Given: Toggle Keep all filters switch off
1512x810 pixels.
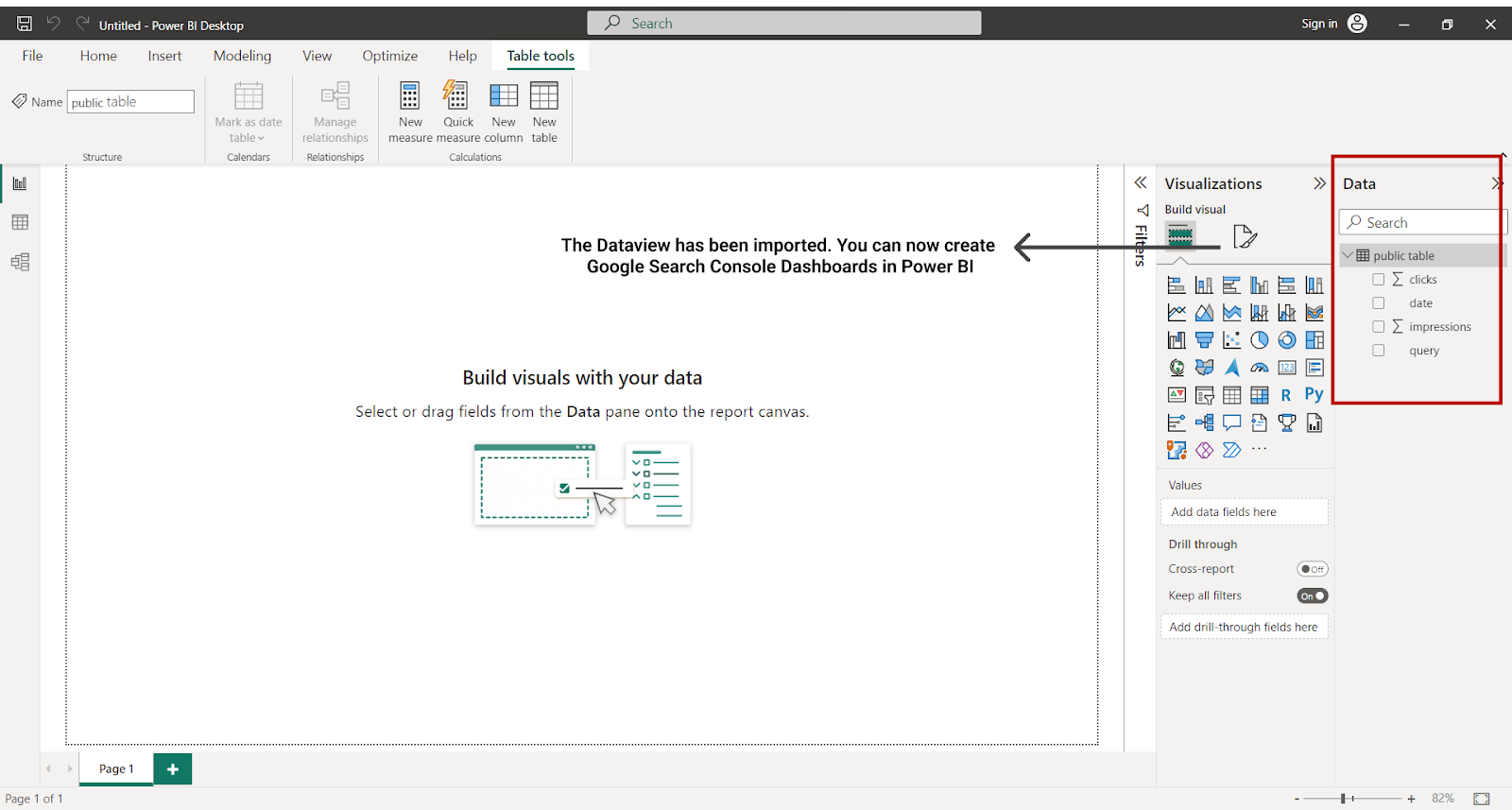Looking at the screenshot, I should coord(1313,595).
